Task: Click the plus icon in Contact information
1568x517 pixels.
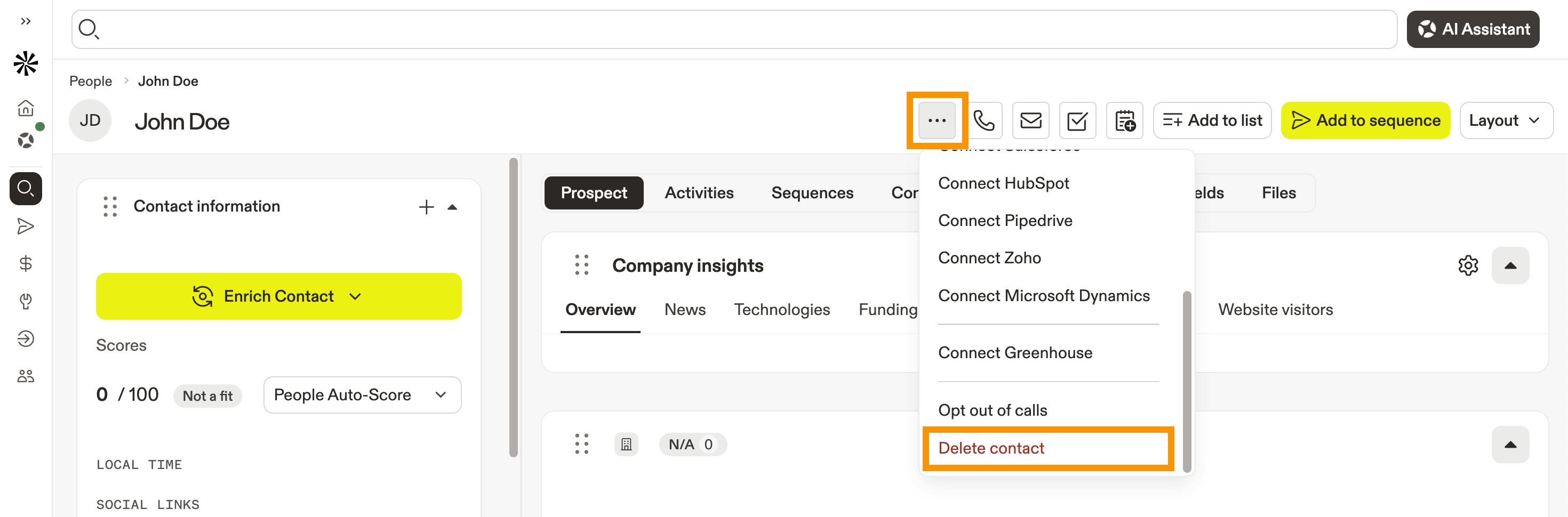Action: click(426, 207)
